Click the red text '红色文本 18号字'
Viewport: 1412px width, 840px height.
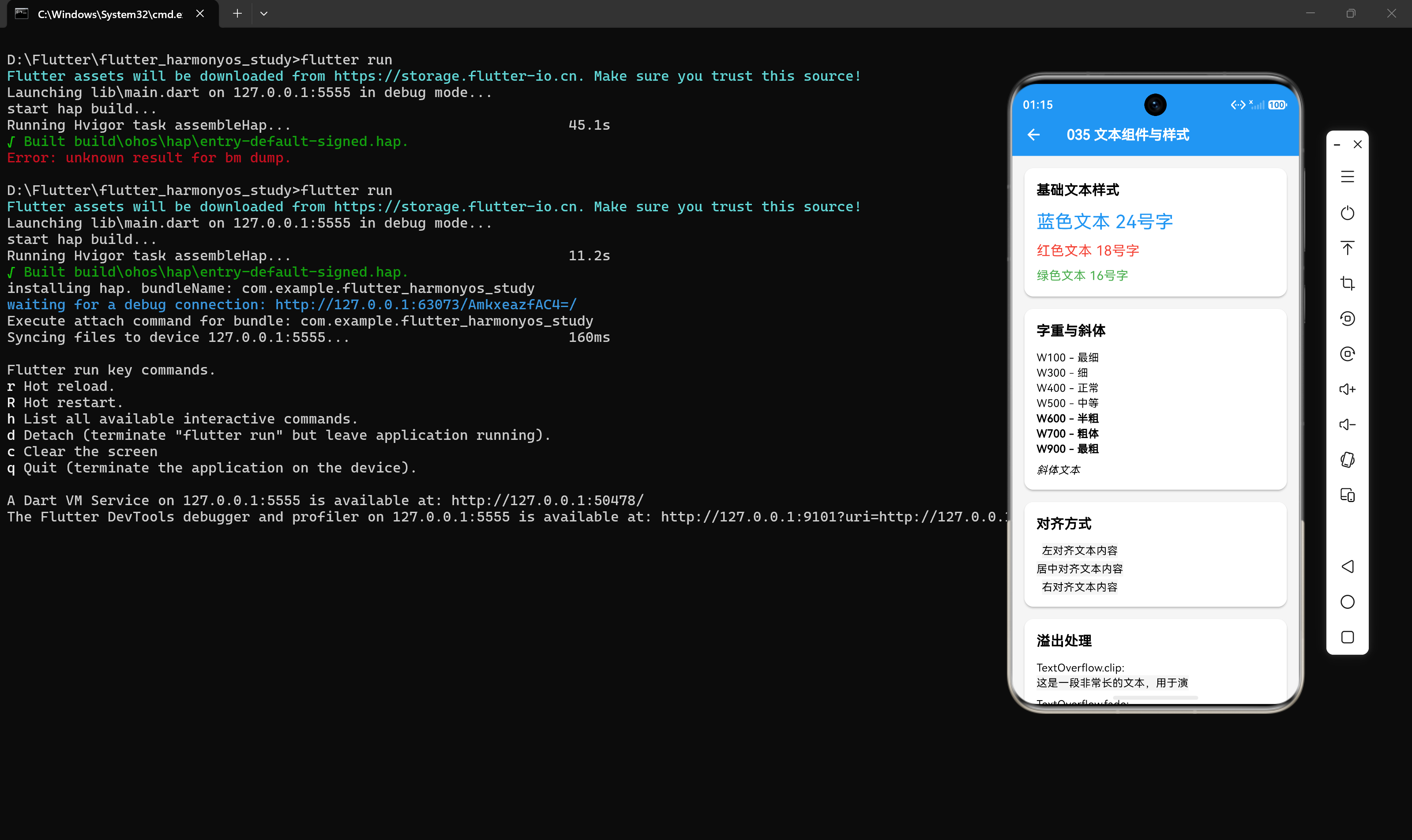pos(1088,251)
